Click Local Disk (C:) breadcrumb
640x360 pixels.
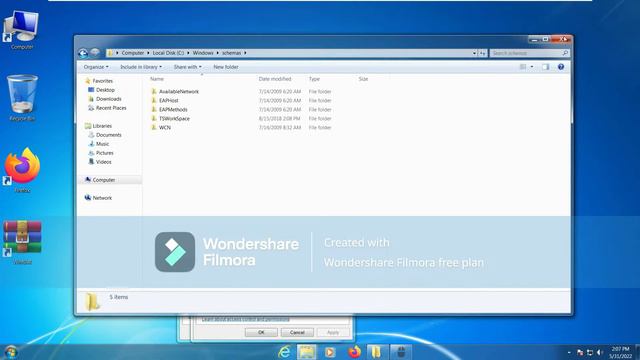tap(168, 53)
